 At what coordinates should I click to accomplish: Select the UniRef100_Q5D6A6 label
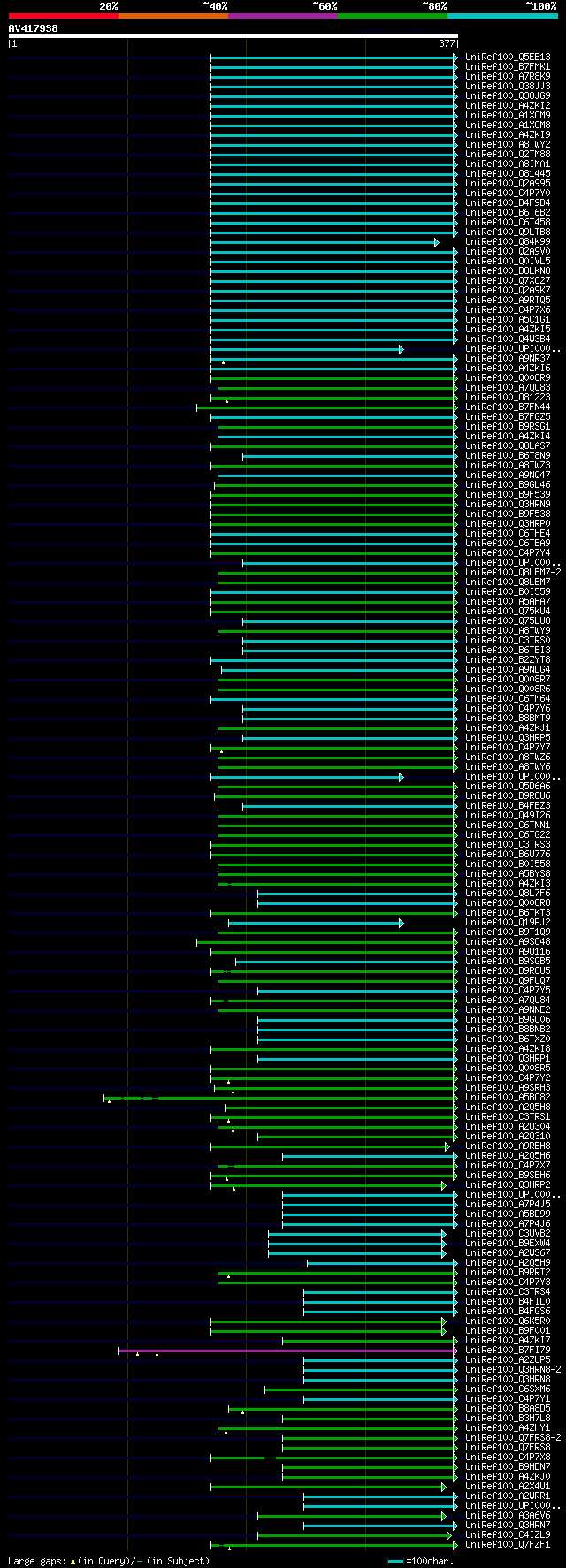click(508, 786)
